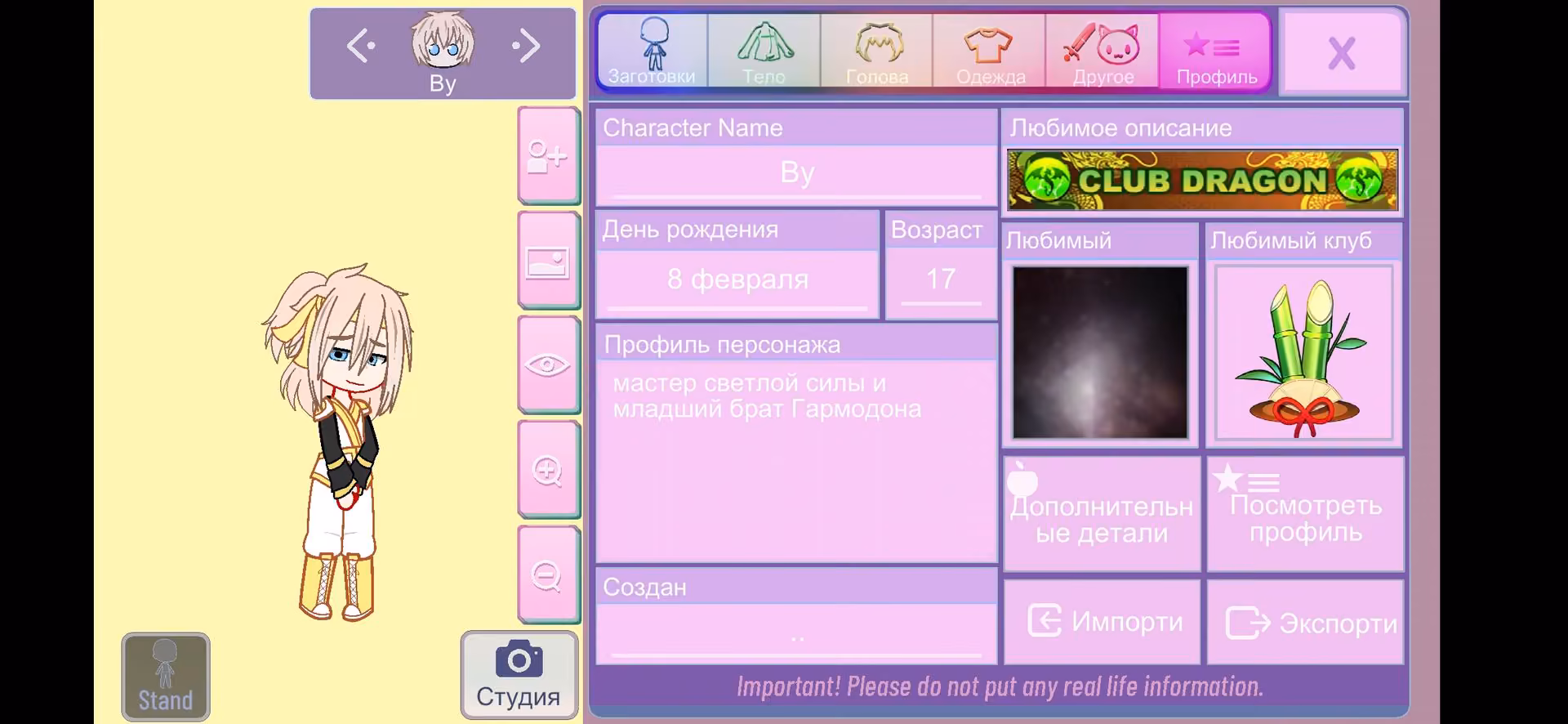Image resolution: width=1568 pixels, height=724 pixels.
Task: Open Посмотреть профиль view profile
Action: click(x=1306, y=514)
